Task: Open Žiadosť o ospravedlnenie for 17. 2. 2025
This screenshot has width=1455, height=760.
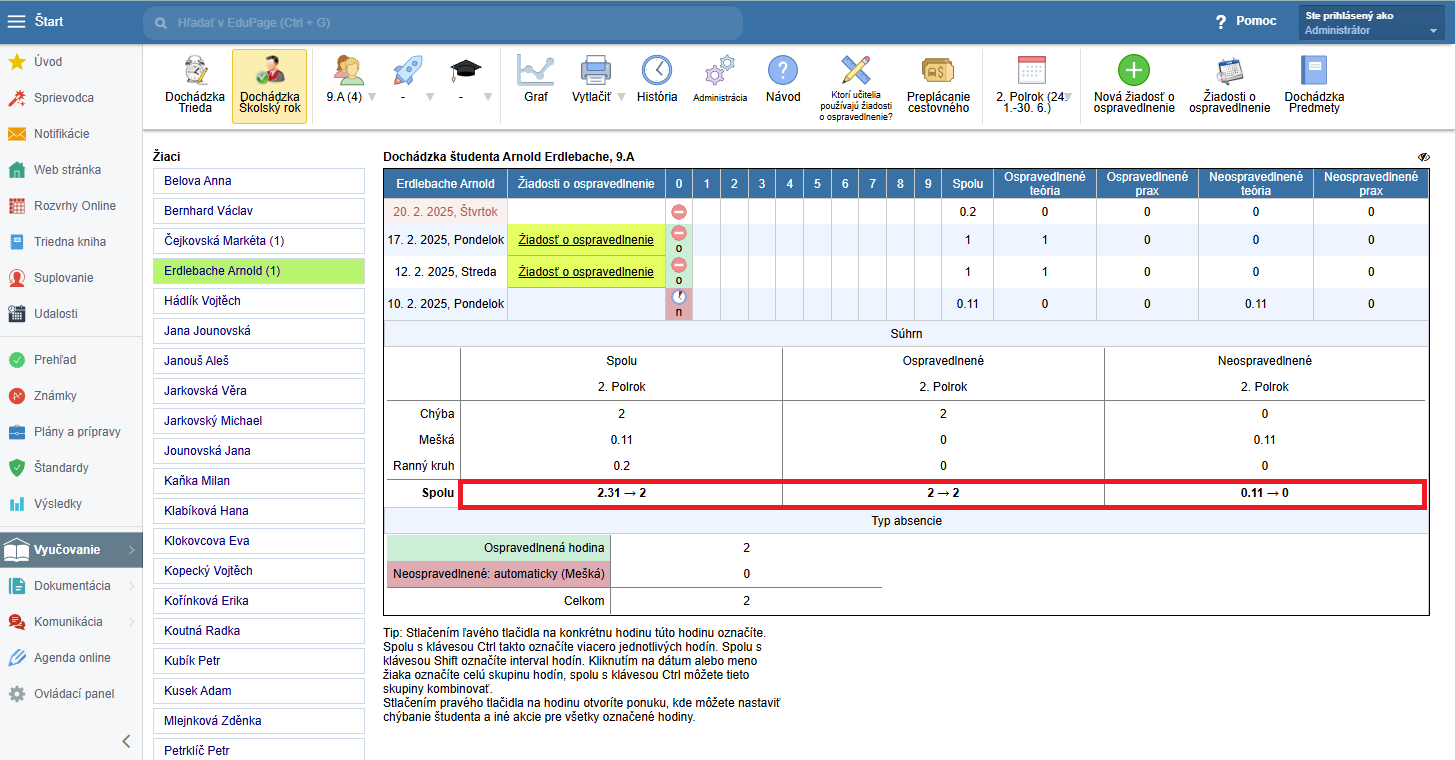Action: click(x=586, y=240)
